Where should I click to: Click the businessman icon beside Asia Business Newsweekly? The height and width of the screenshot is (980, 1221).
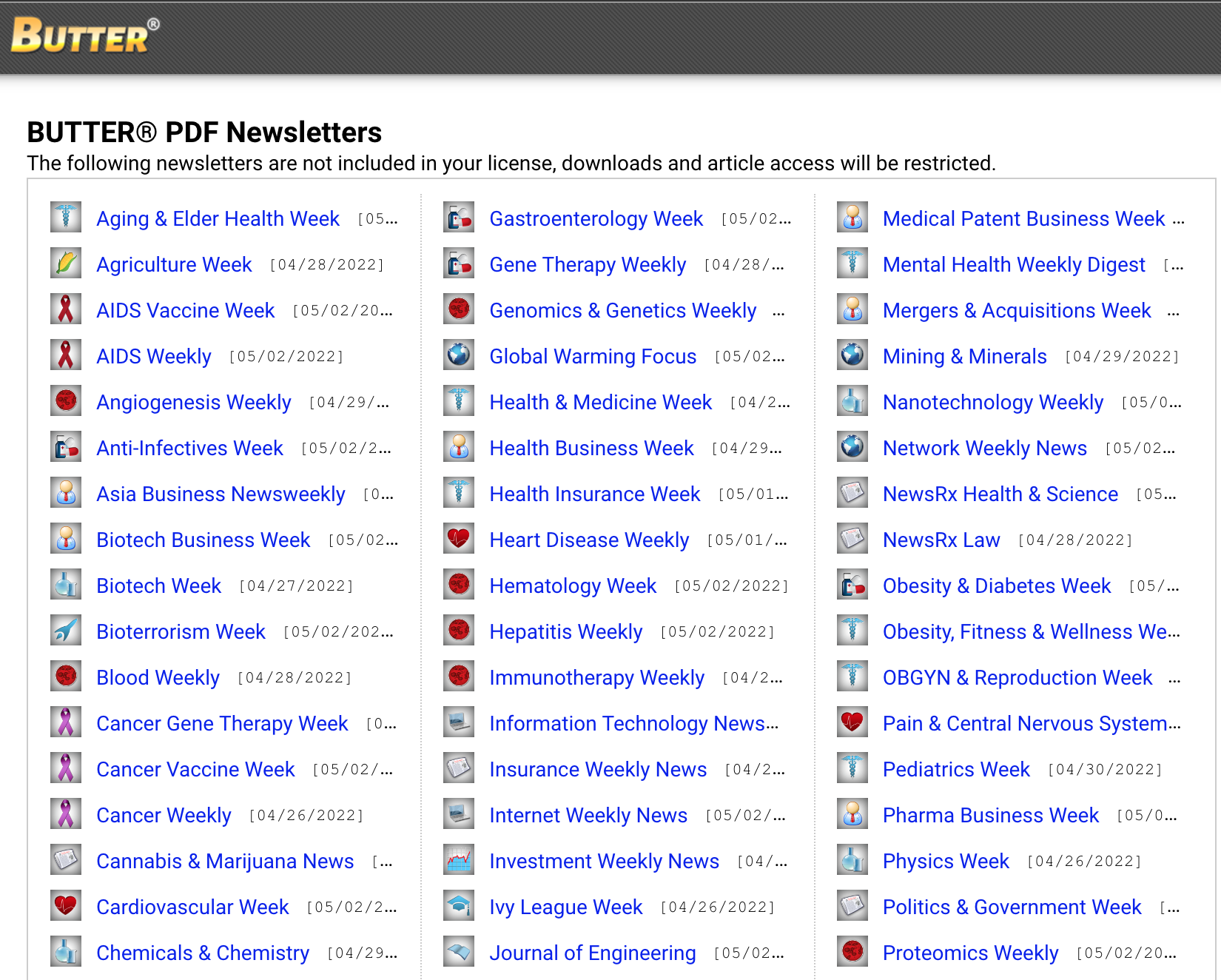(66, 493)
